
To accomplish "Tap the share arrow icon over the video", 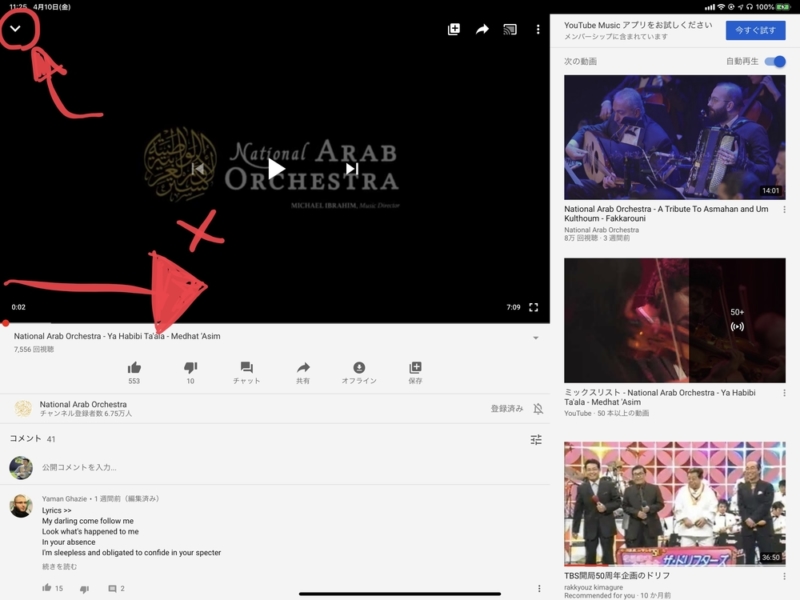I will 482,29.
